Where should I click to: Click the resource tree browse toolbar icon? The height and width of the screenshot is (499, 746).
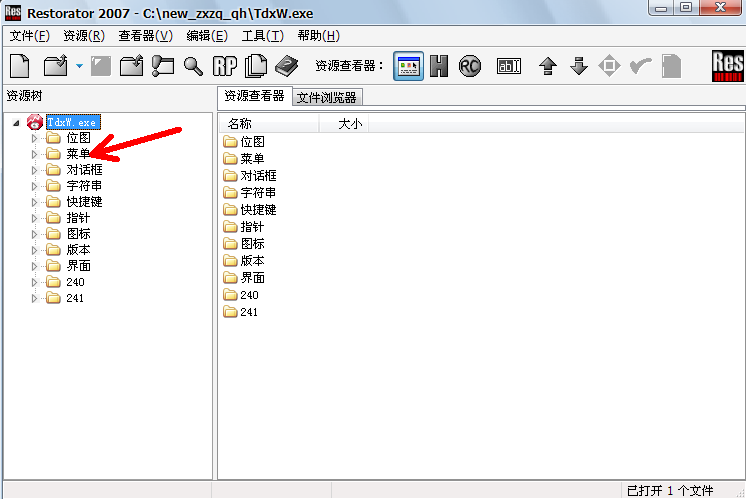[x=163, y=66]
